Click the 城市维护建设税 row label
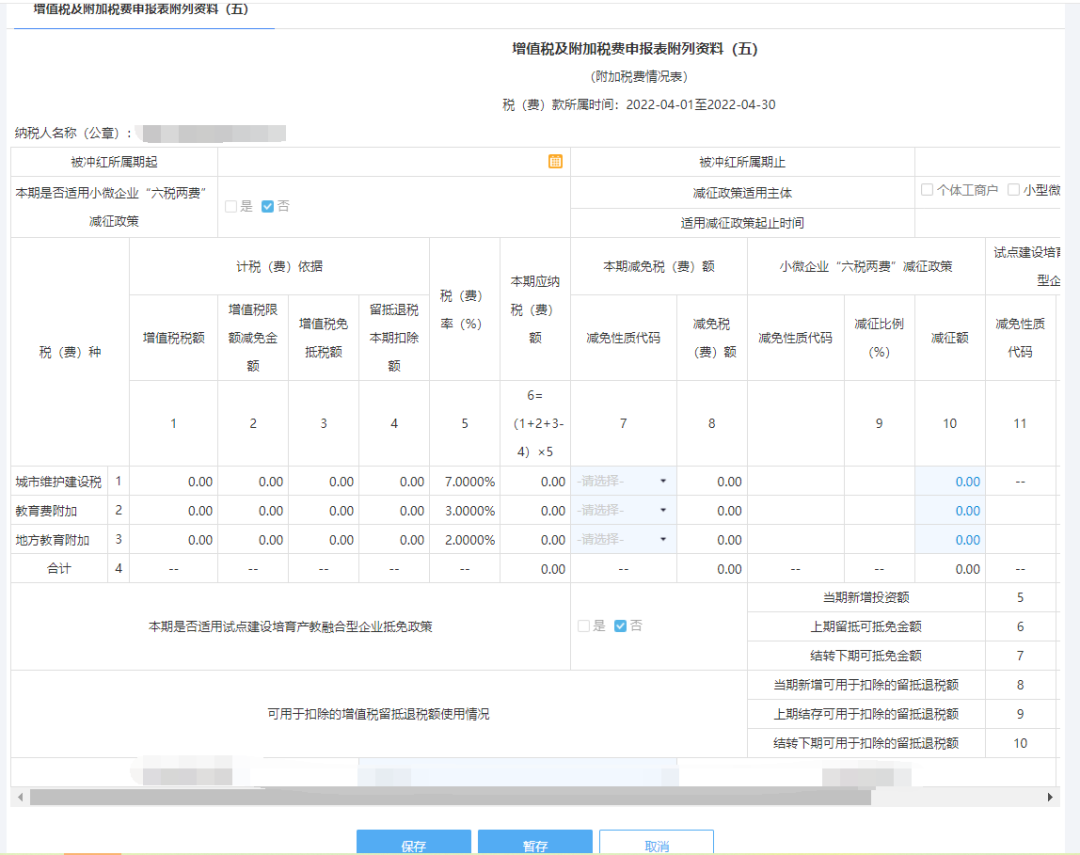The width and height of the screenshot is (1080, 855). 59,482
